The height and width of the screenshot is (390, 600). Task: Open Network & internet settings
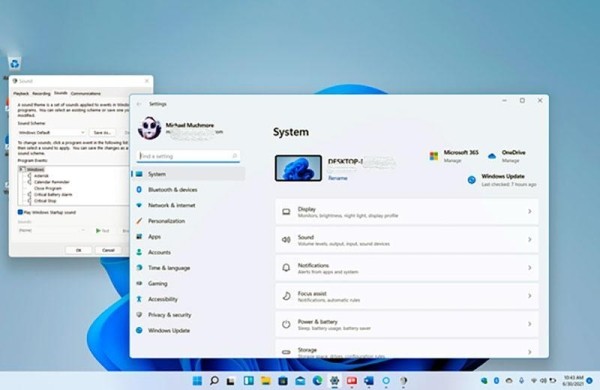pyautogui.click(x=188, y=205)
